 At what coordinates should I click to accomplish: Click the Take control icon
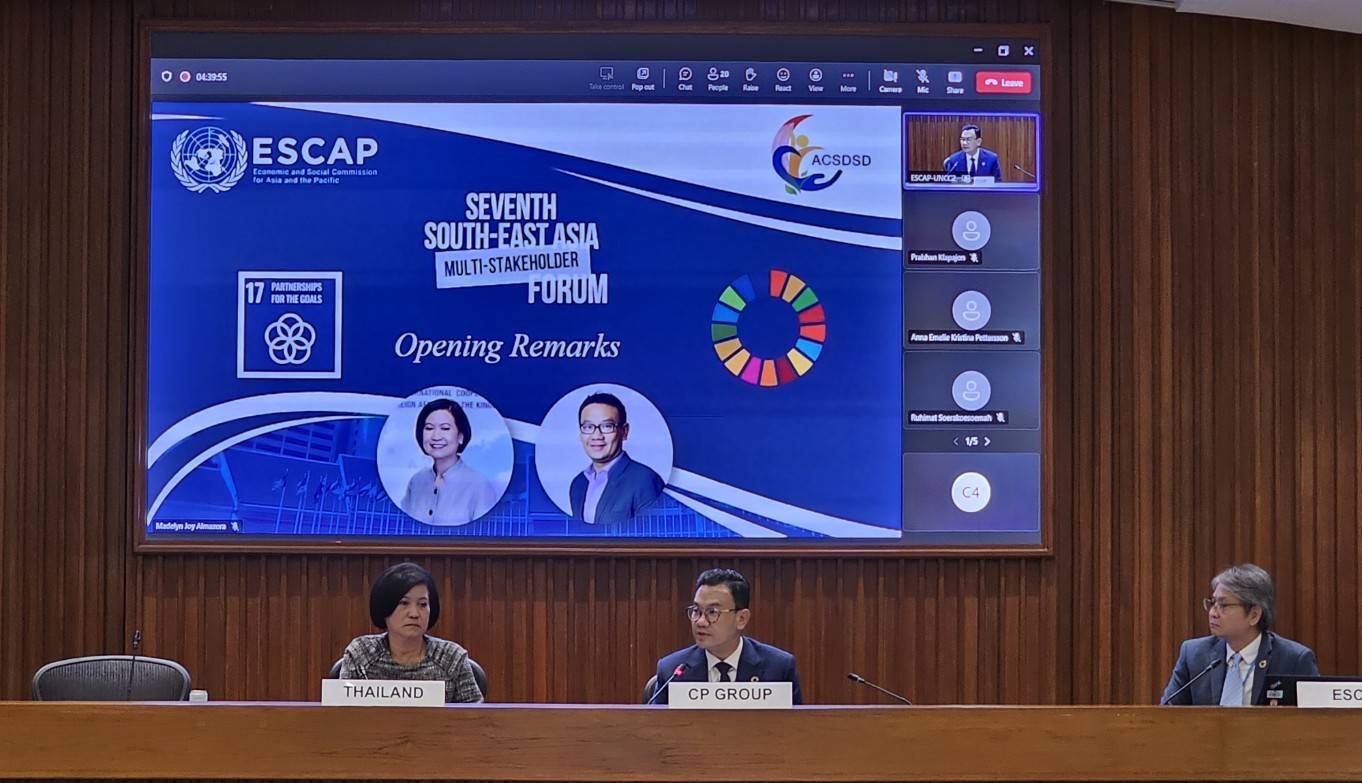click(x=606, y=78)
